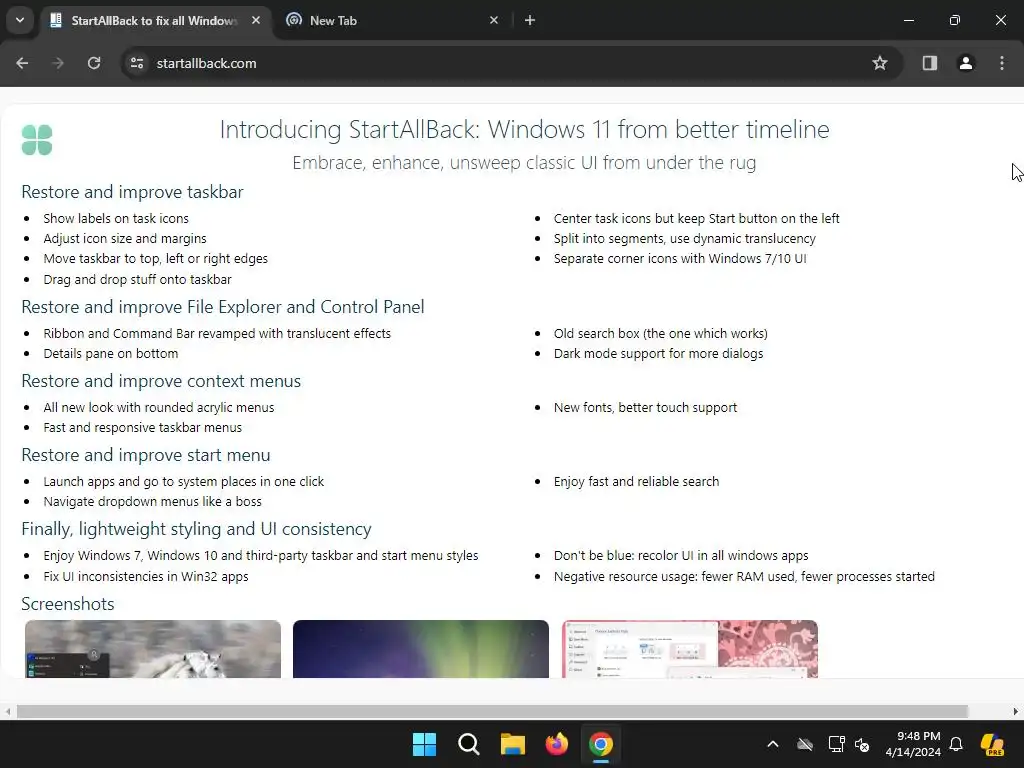Close the New Tab tab
This screenshot has height=768, width=1024.
(494, 20)
